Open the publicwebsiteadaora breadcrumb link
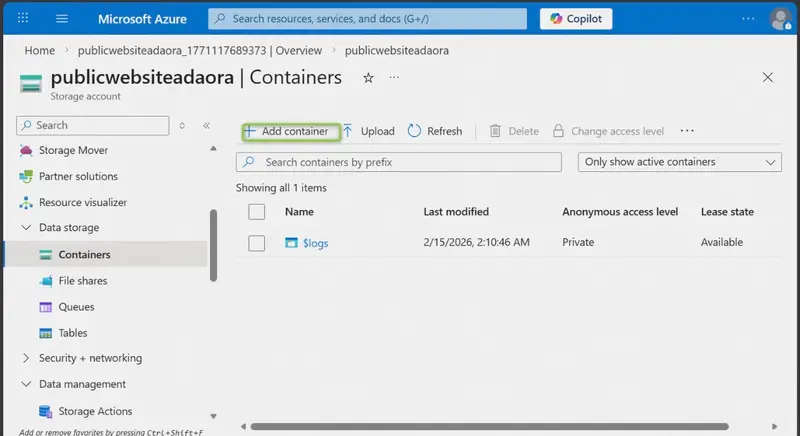Image resolution: width=800 pixels, height=436 pixels. [396, 50]
